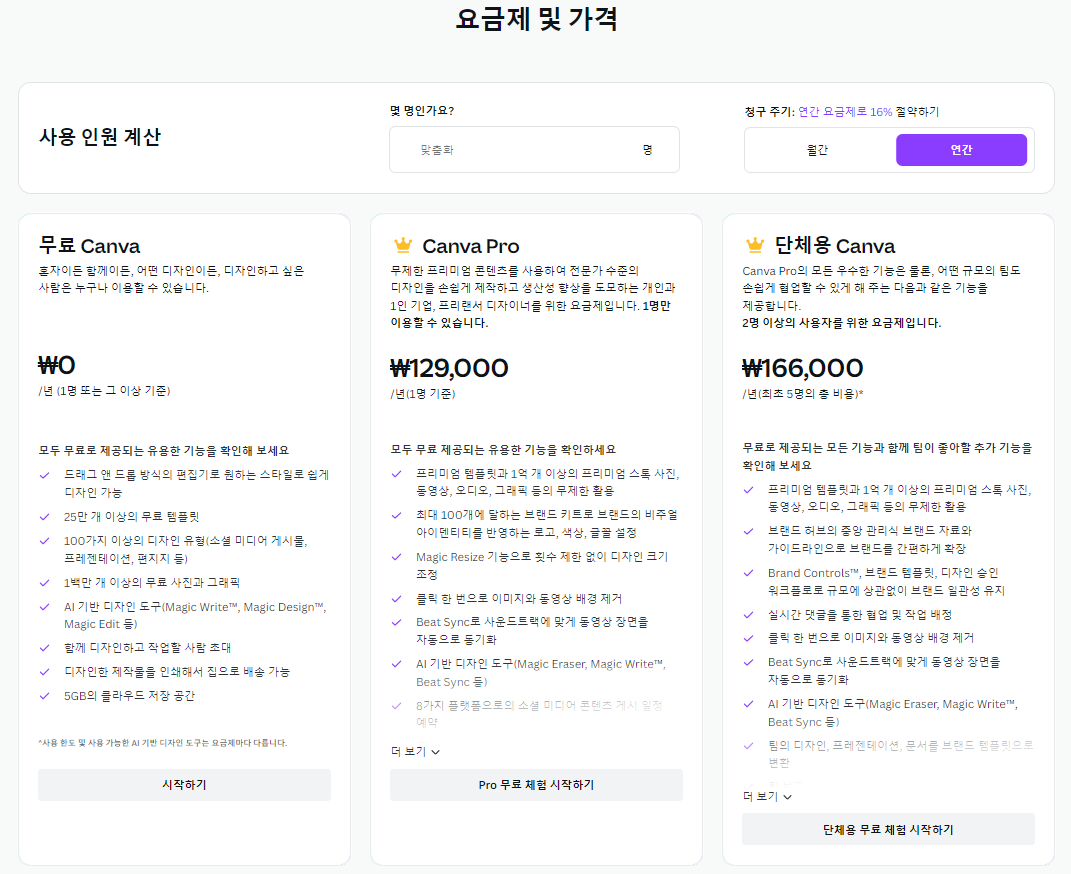This screenshot has height=874, width=1071.
Task: Click the checkmark beside 25만 개 이상의 무료 템플릿
Action: (45, 517)
